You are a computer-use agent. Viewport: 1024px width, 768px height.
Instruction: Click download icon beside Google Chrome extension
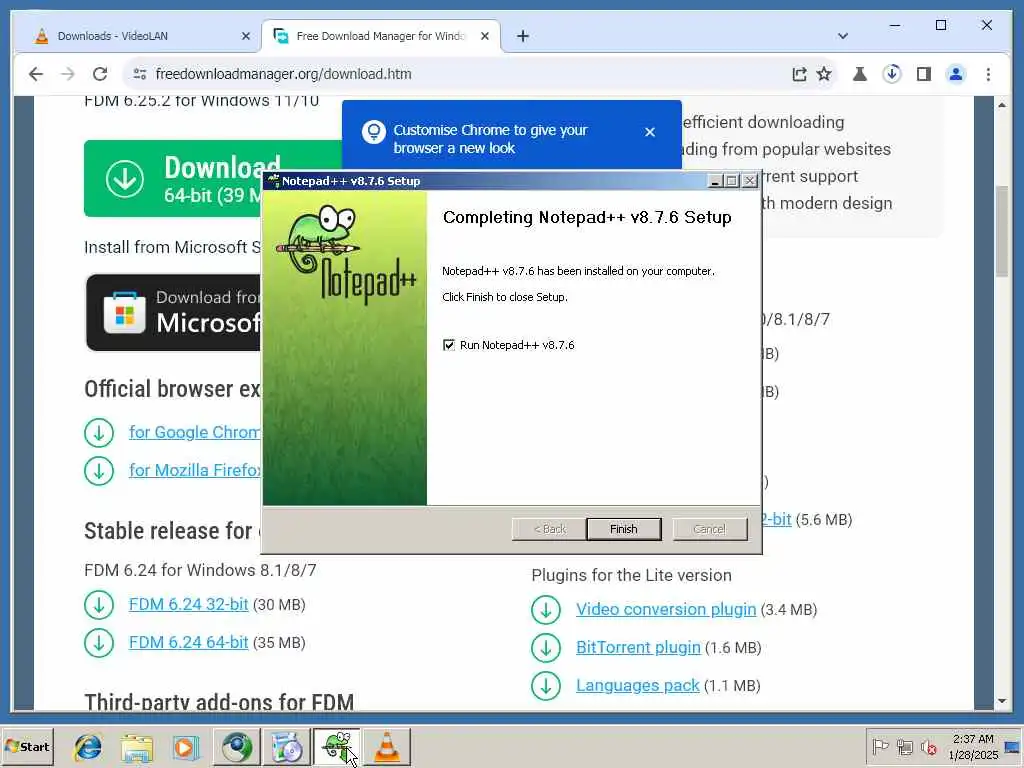tap(99, 432)
